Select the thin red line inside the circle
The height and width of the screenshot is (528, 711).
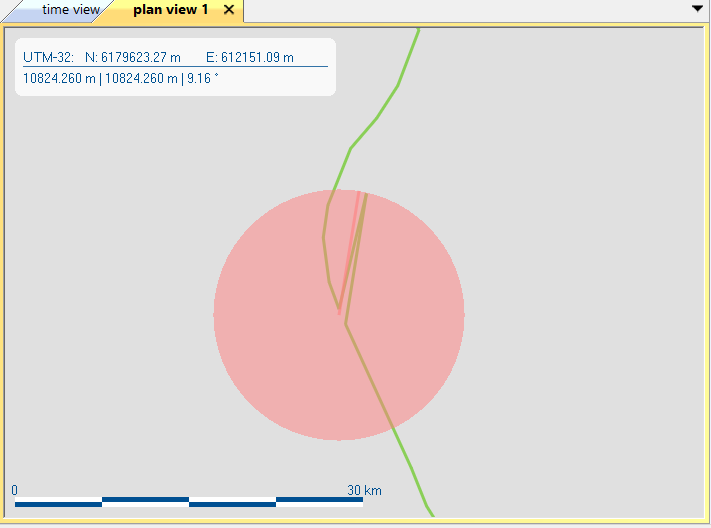click(349, 250)
